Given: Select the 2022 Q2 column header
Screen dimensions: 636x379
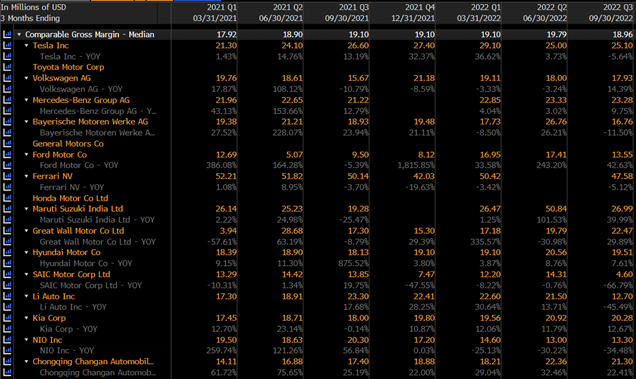Looking at the screenshot, I should tap(545, 13).
